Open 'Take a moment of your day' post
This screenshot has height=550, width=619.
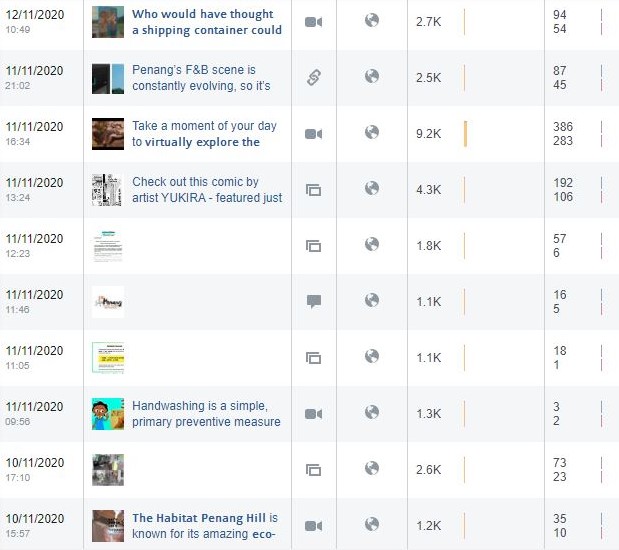point(204,134)
